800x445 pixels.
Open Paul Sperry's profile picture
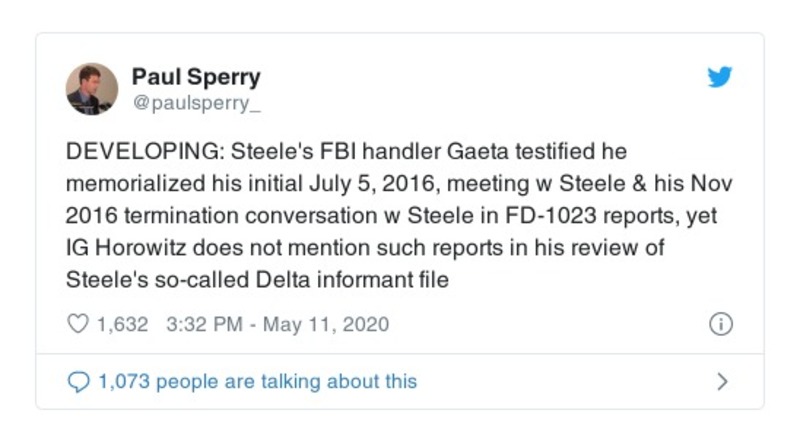92,88
